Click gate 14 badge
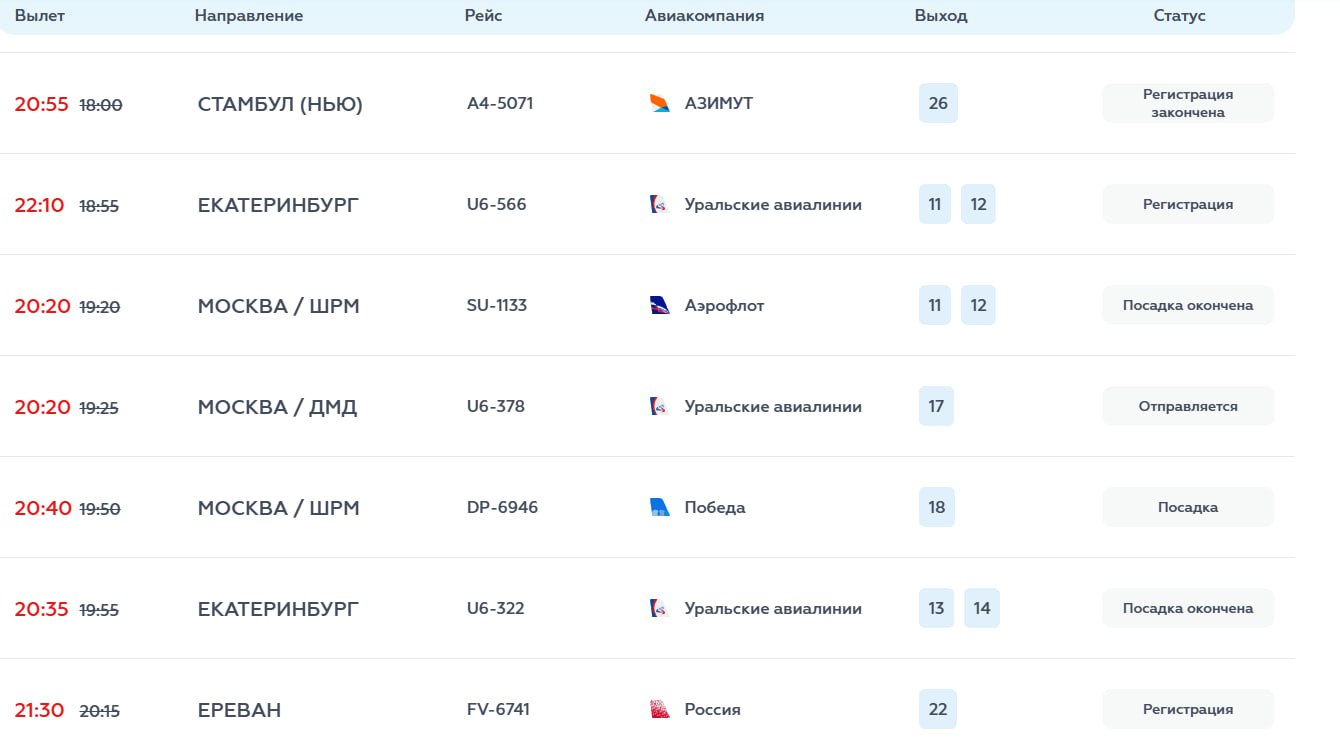Viewport: 1340px width, 747px height. [x=982, y=608]
